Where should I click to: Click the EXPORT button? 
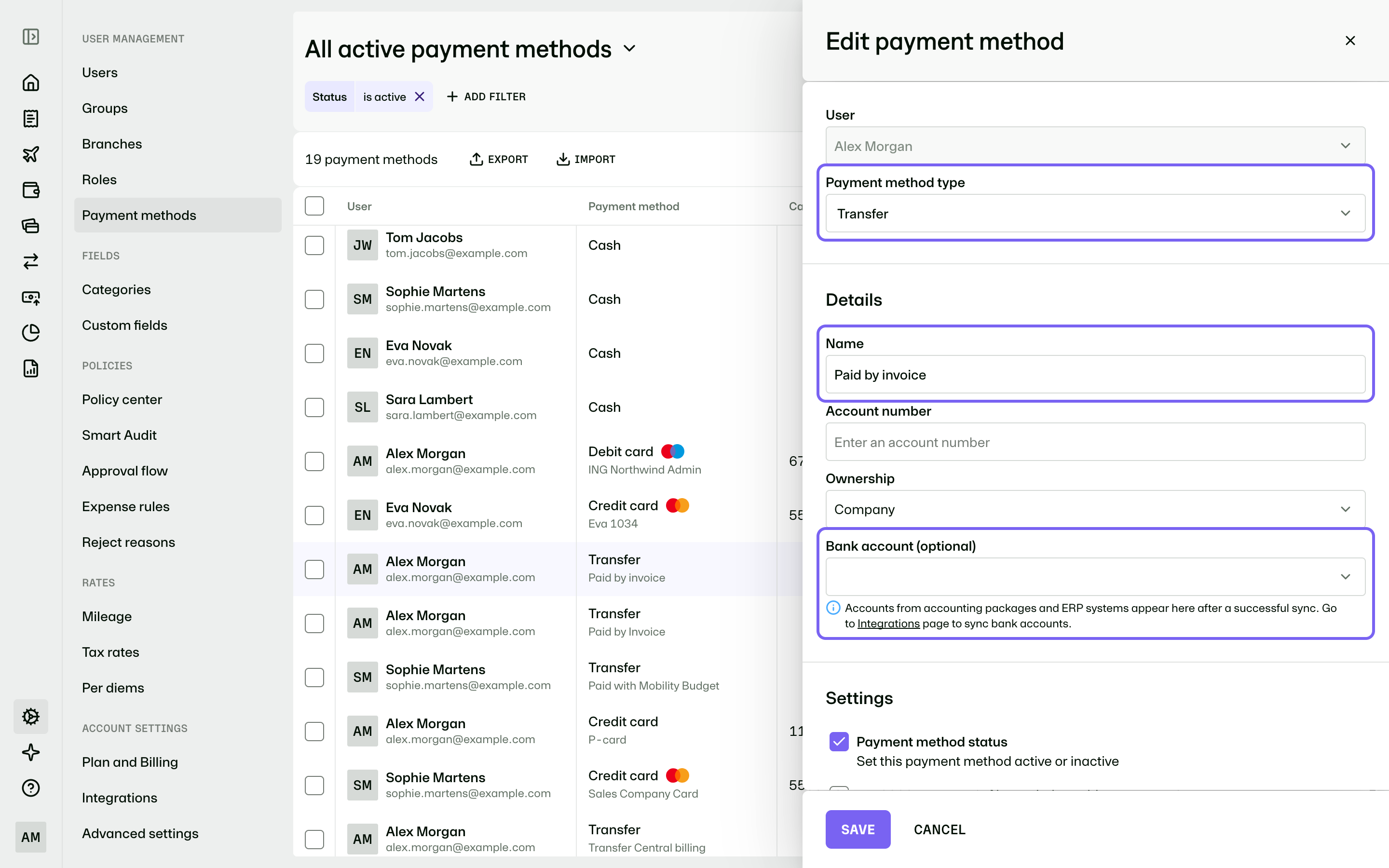(x=498, y=159)
